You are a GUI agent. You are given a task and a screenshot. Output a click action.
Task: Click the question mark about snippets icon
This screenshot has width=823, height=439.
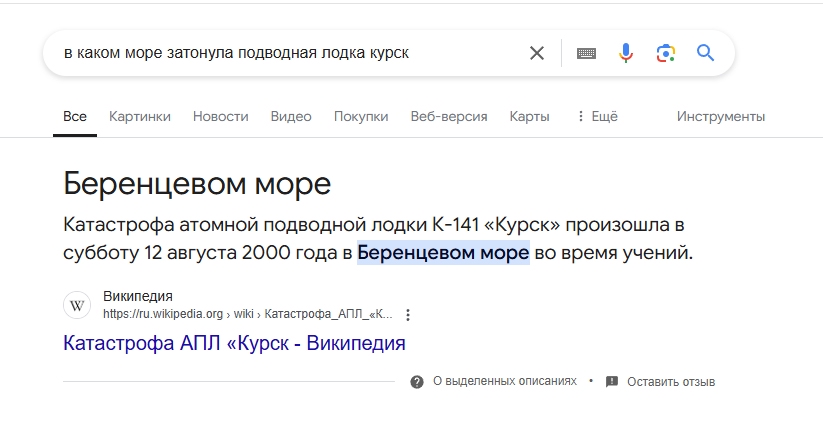(417, 382)
